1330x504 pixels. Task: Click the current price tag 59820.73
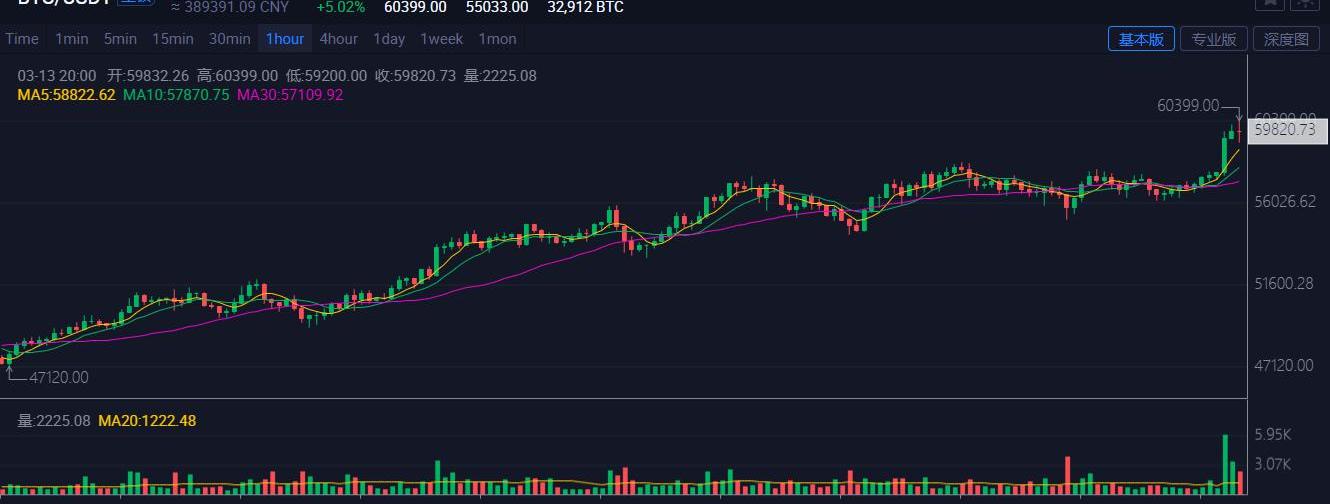[x=1285, y=129]
